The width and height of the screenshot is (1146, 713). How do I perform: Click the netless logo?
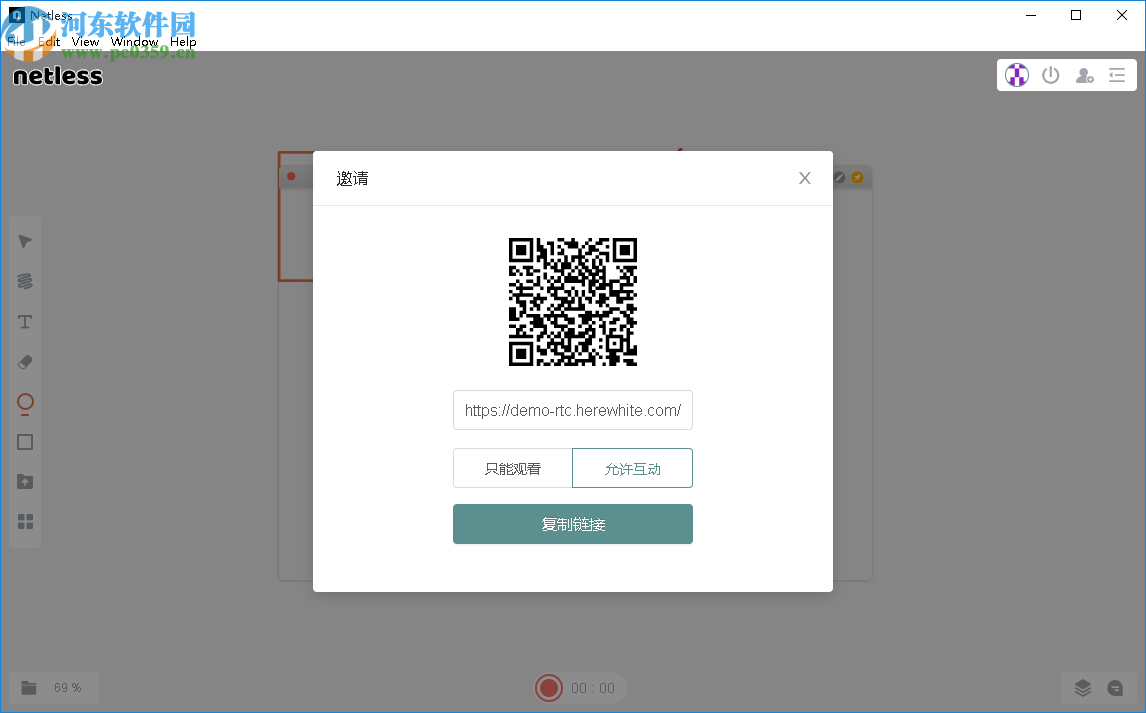pos(58,76)
